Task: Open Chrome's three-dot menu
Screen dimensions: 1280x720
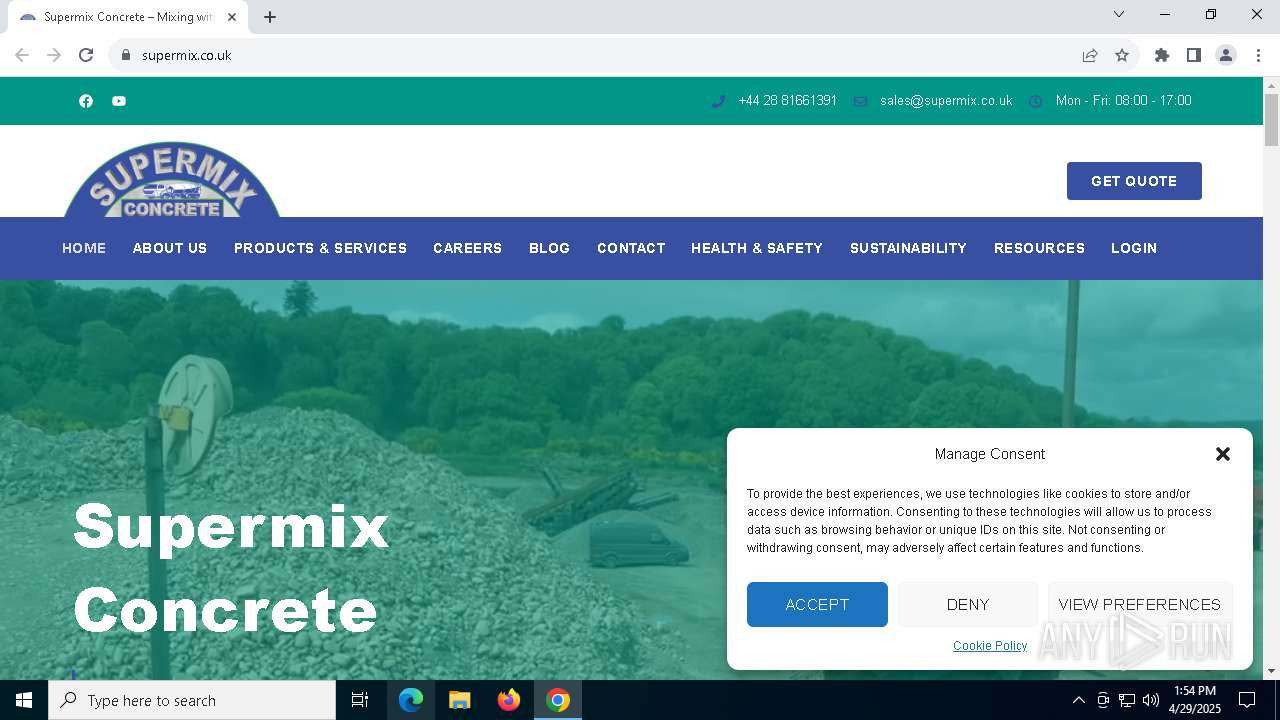Action: pos(1258,55)
